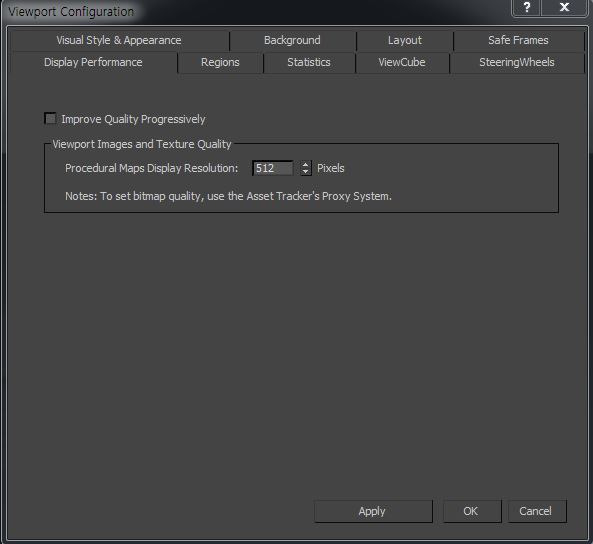Screen dimensions: 593x544
Task: Open the Statistics tab
Action: click(x=309, y=62)
